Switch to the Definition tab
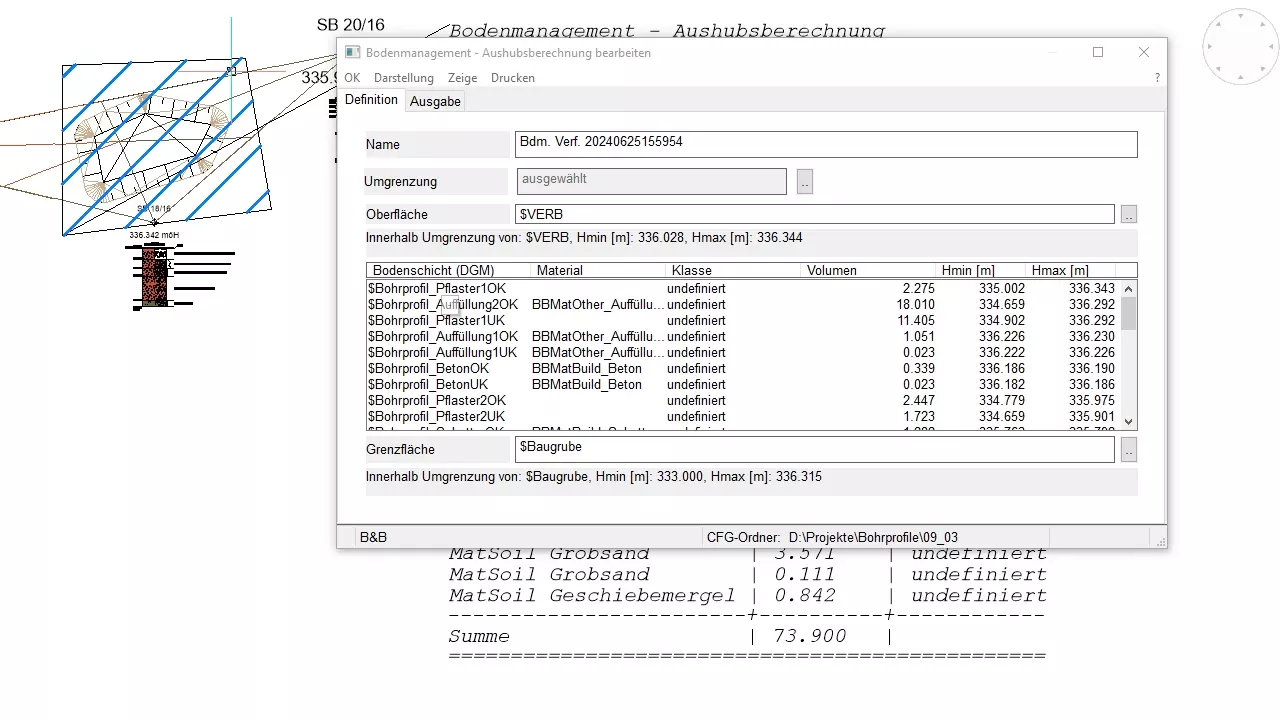The height and width of the screenshot is (720, 1280). [x=371, y=100]
